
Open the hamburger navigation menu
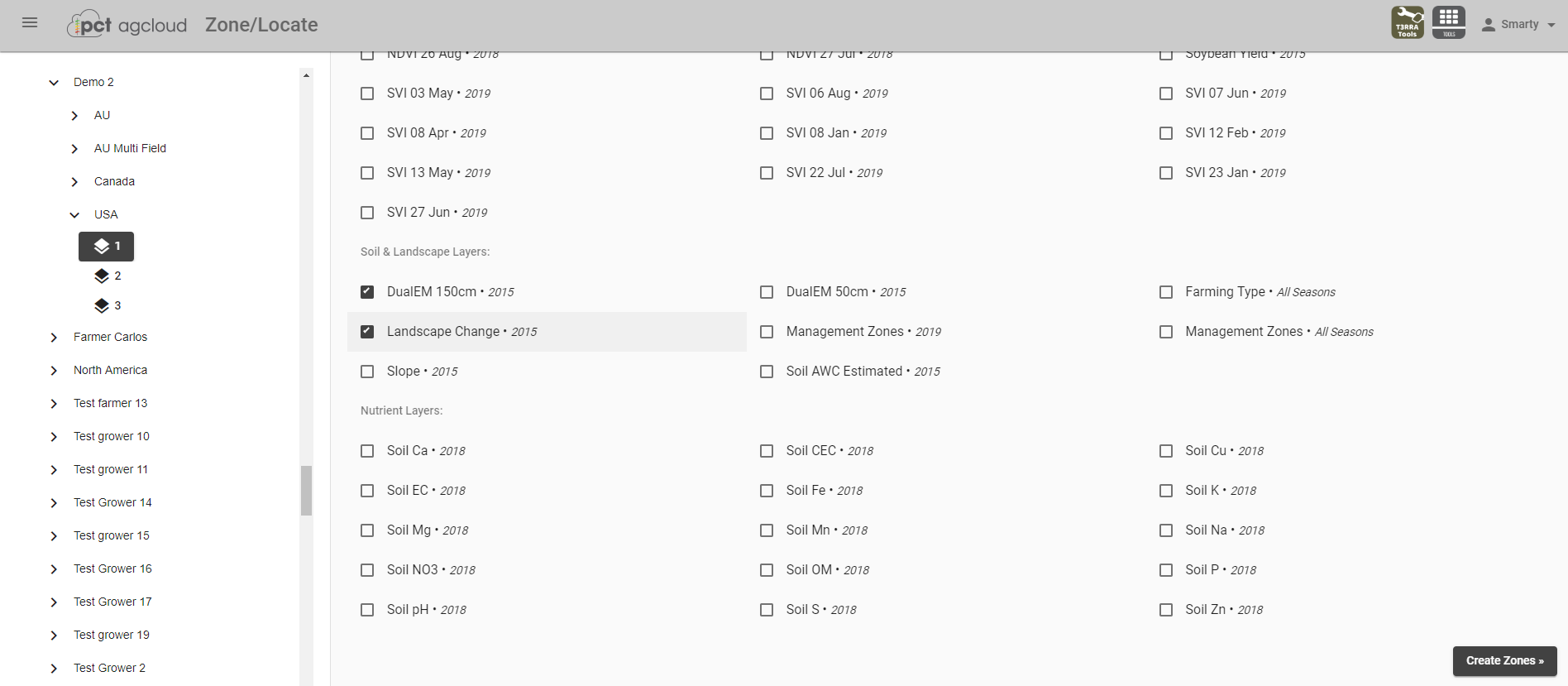point(30,23)
